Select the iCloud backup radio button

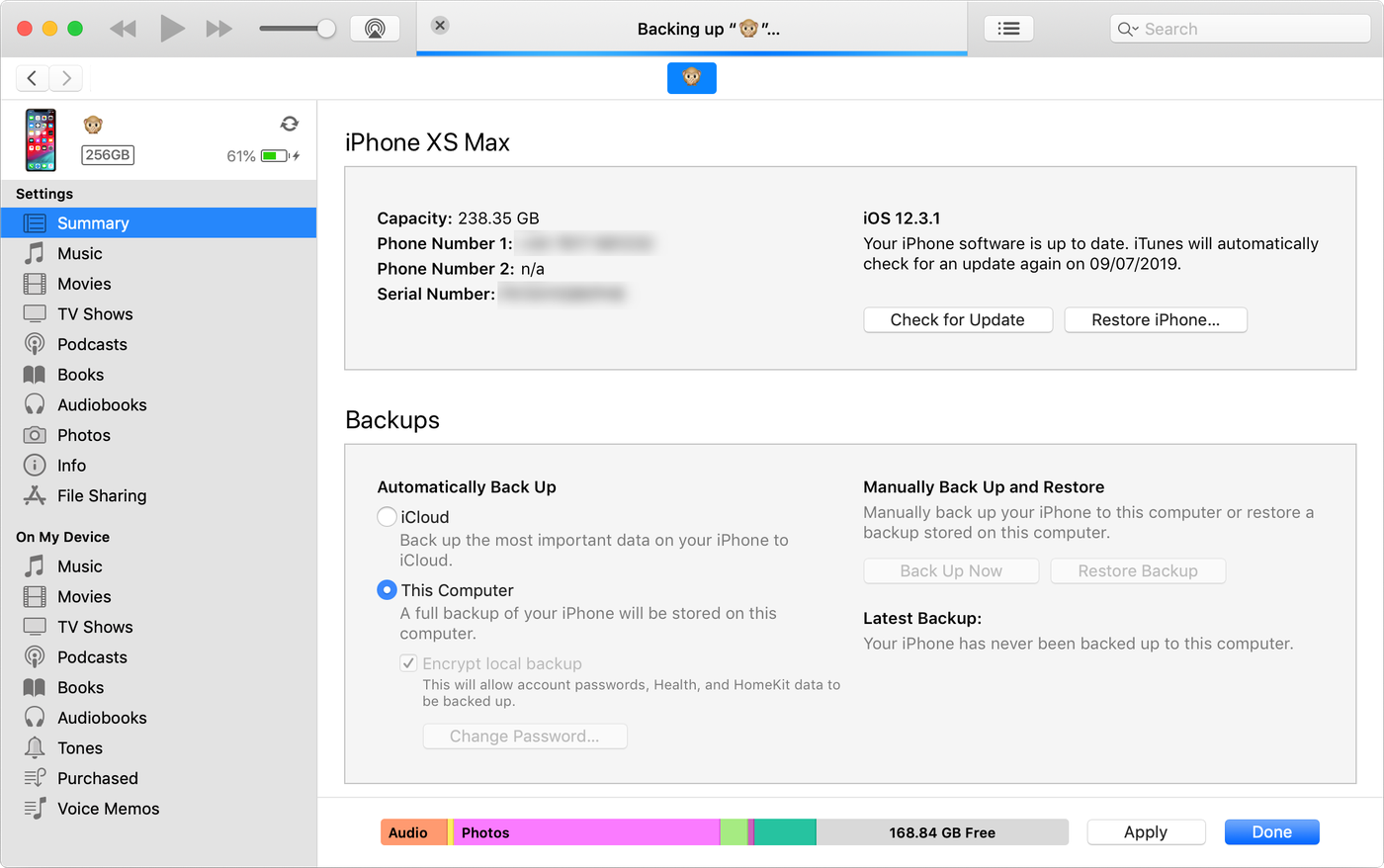(388, 517)
